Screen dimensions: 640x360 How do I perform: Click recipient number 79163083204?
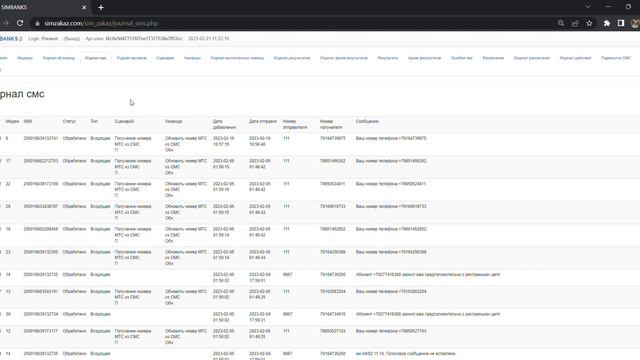[x=333, y=292]
